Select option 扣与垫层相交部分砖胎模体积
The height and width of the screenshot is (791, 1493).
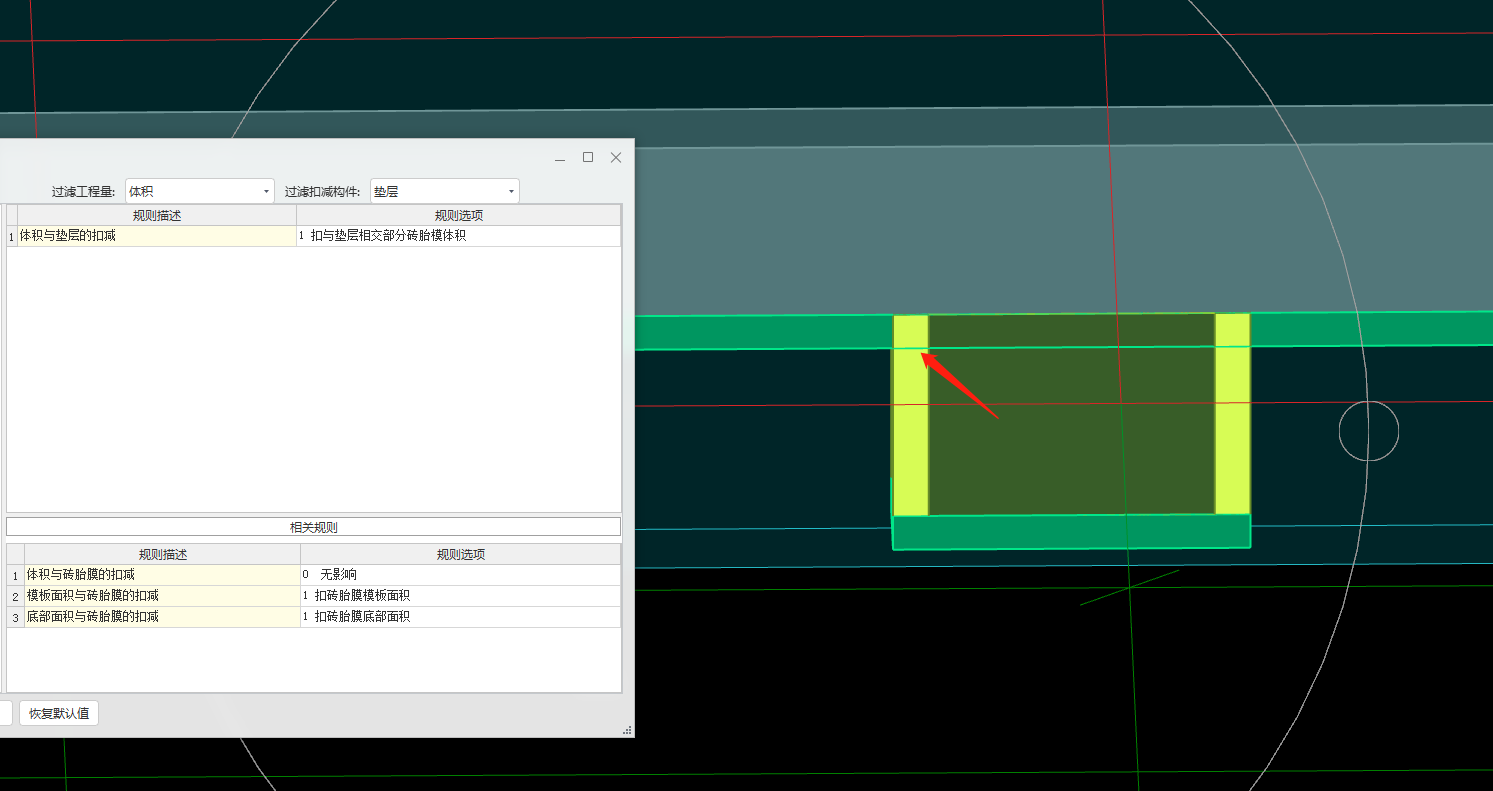[458, 236]
